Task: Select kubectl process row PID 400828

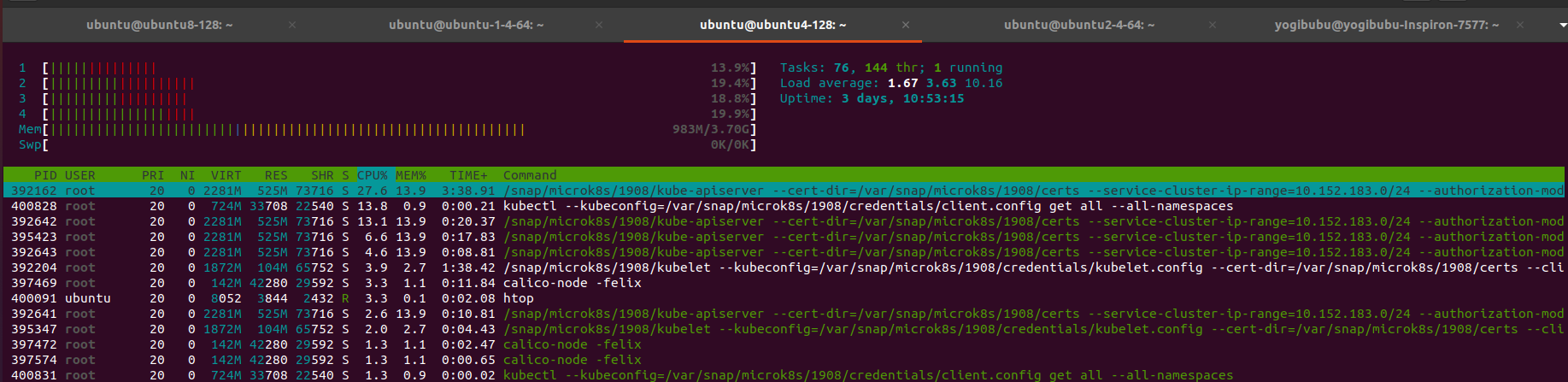Action: (x=784, y=206)
